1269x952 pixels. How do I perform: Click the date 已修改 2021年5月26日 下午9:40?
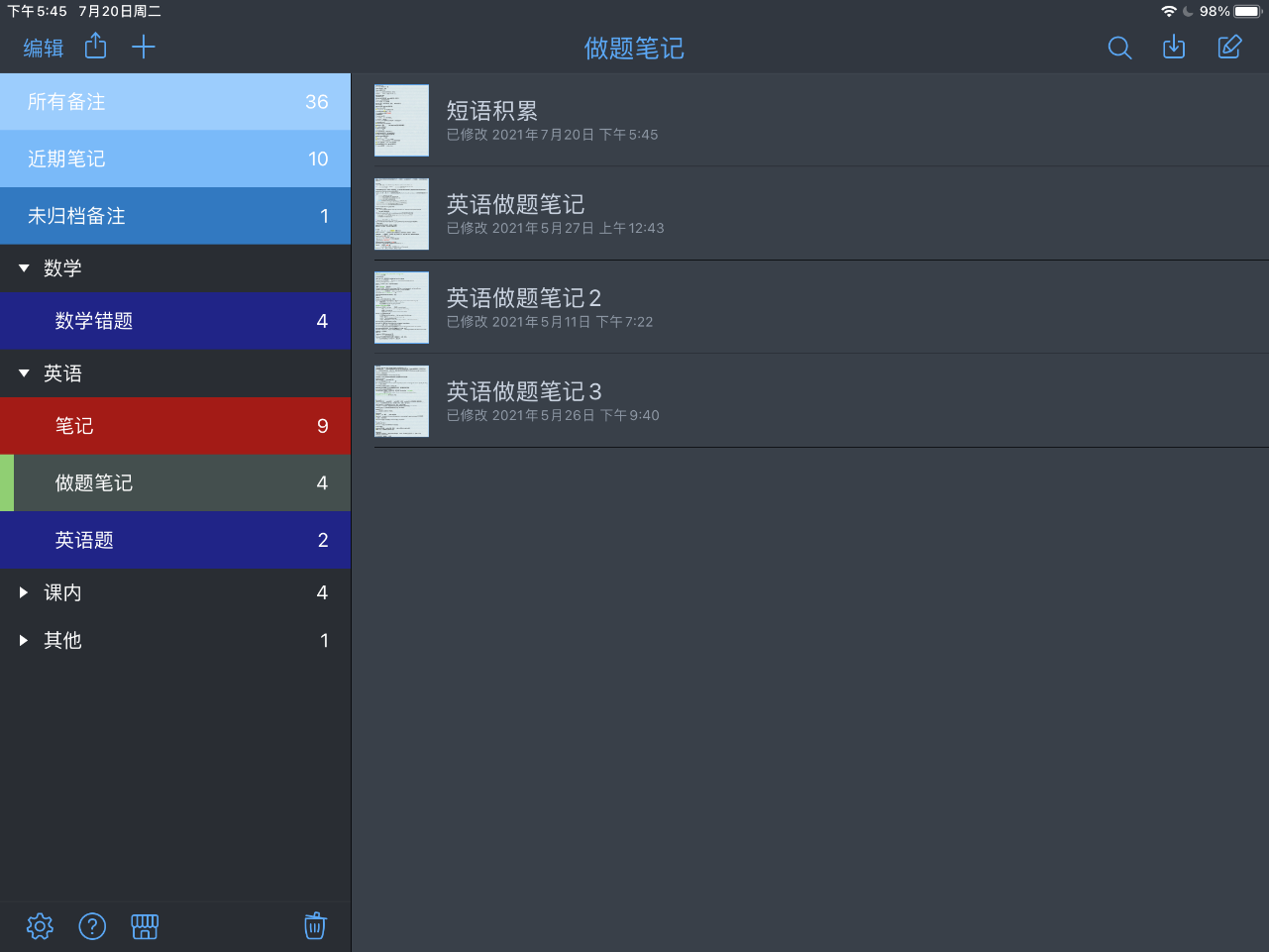(x=553, y=415)
